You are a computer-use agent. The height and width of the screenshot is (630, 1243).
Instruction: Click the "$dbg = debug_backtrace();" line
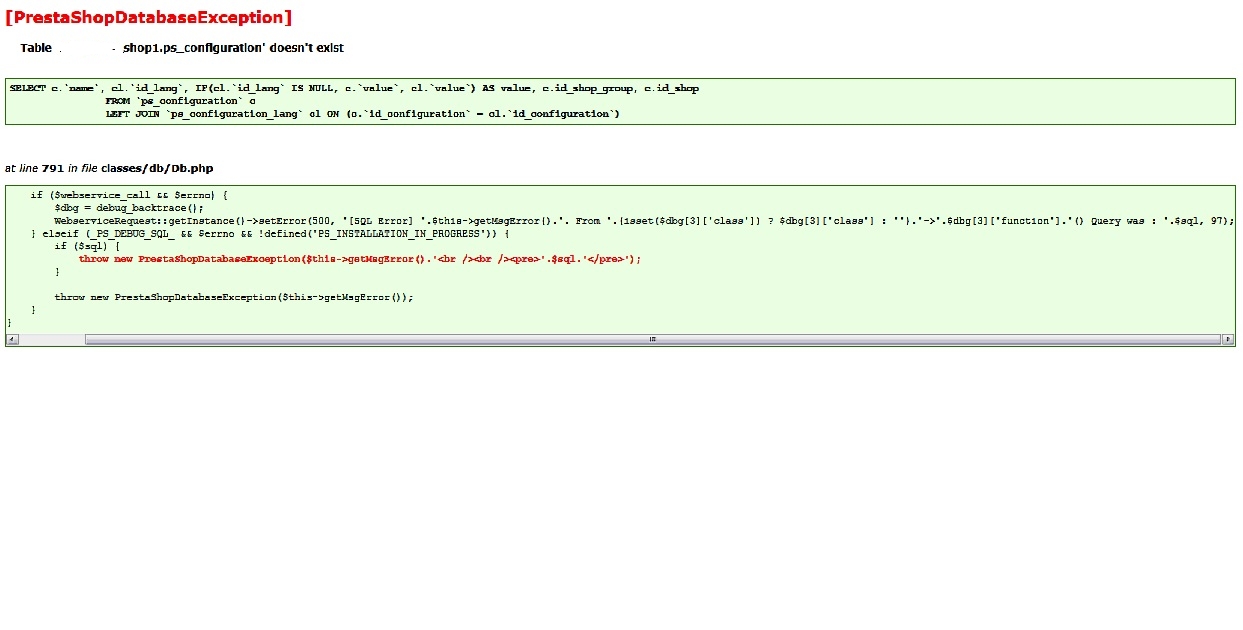point(129,208)
